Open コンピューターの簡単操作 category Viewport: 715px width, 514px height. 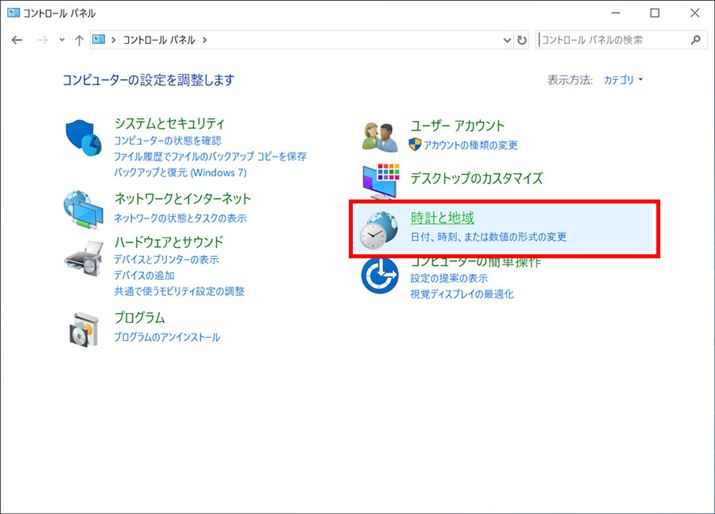click(x=476, y=262)
